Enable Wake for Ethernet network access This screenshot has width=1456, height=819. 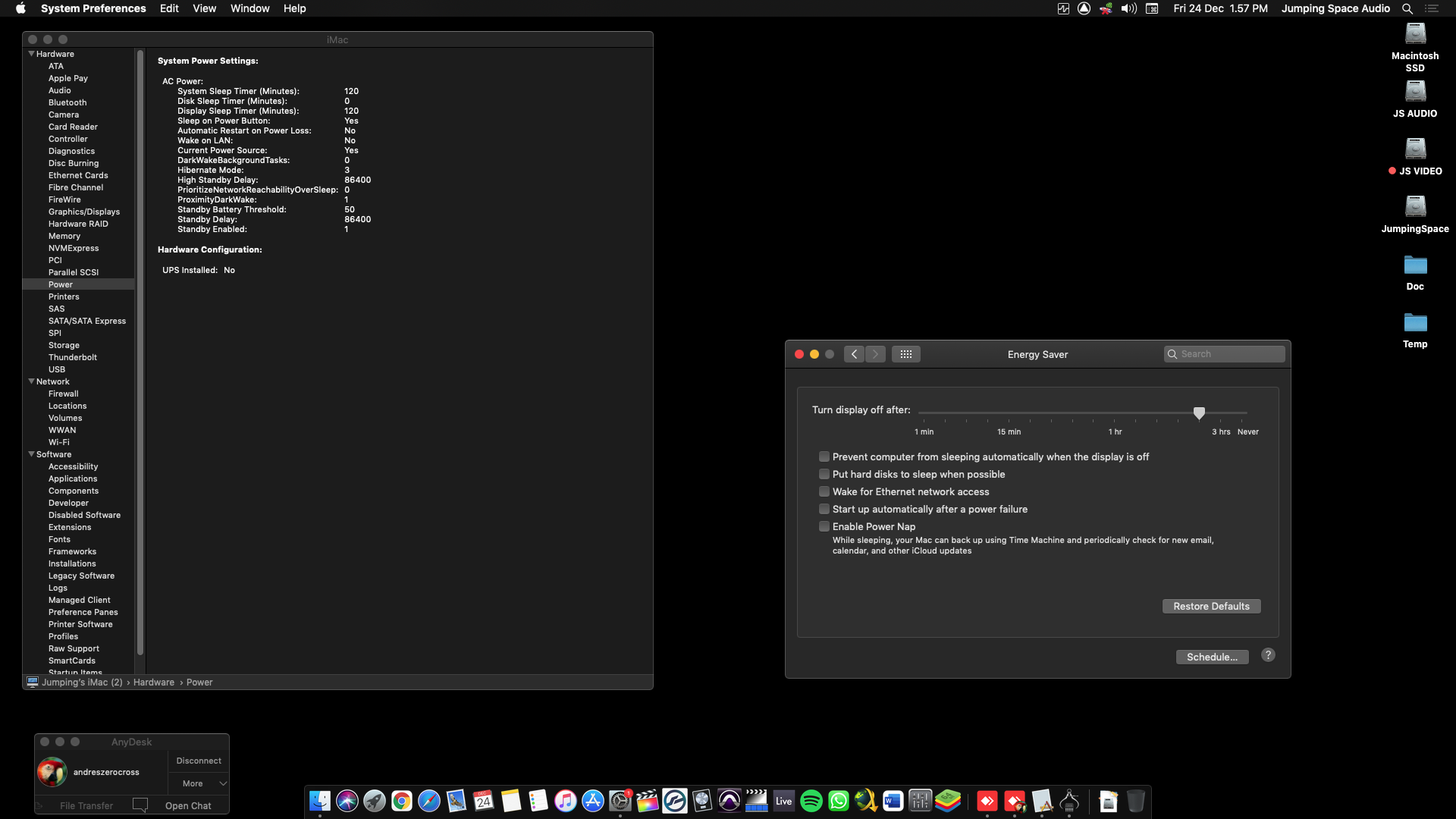tap(824, 491)
